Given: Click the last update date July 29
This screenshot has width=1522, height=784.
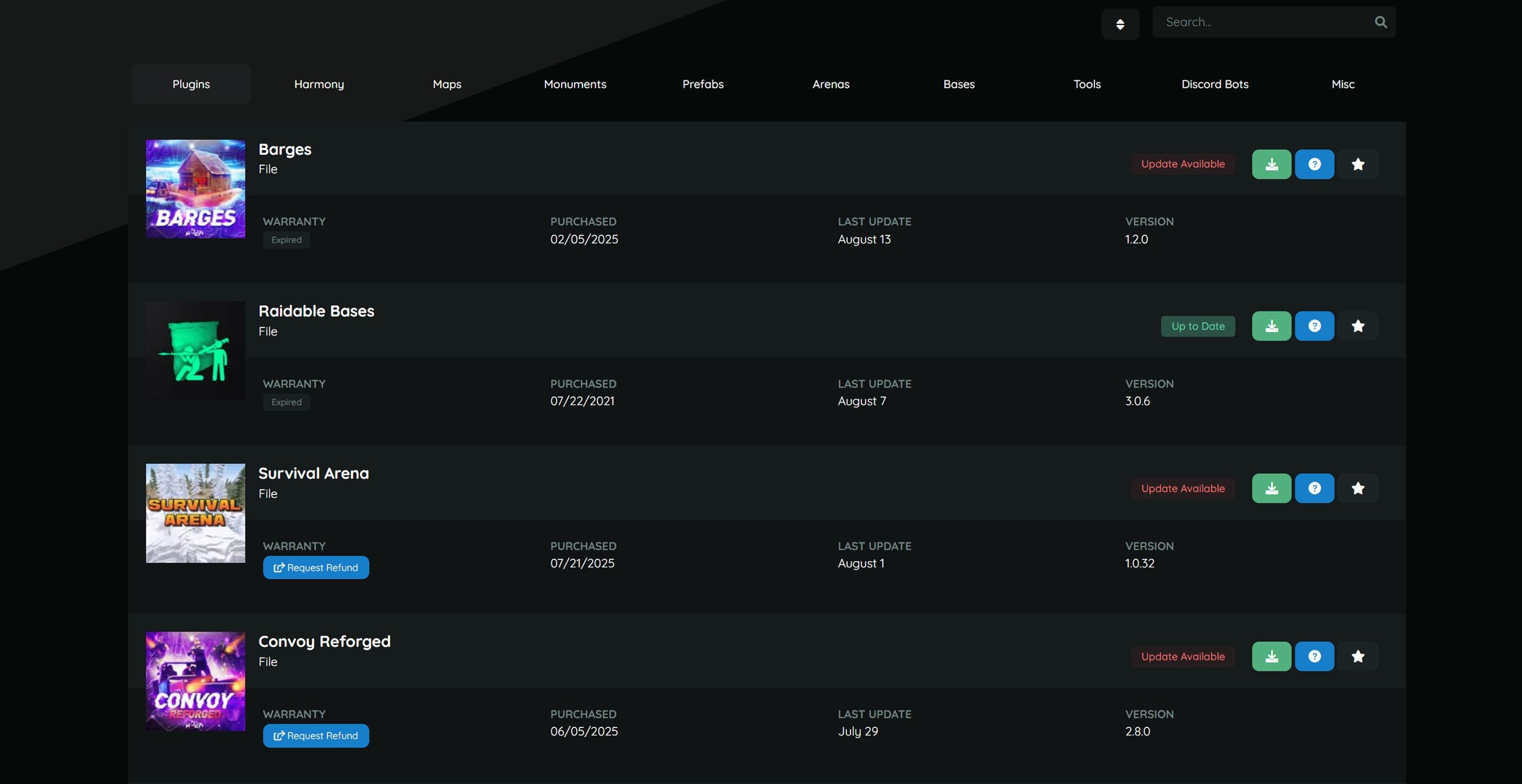Looking at the screenshot, I should [x=858, y=731].
